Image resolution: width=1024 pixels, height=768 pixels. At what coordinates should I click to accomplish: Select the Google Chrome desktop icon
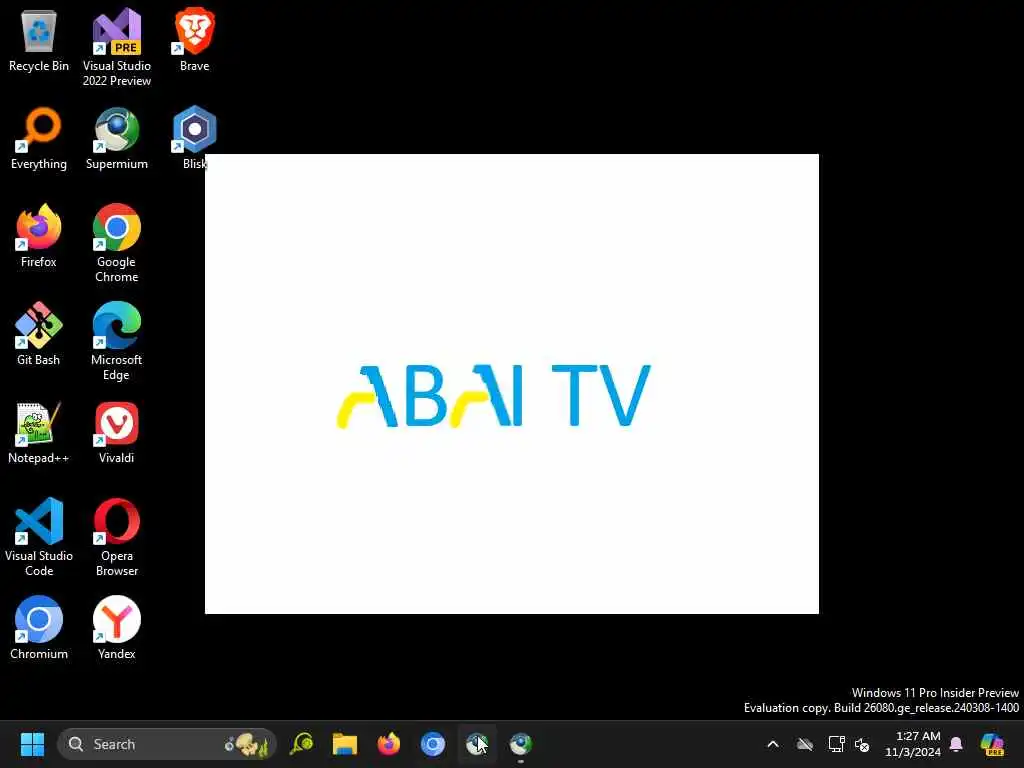117,243
